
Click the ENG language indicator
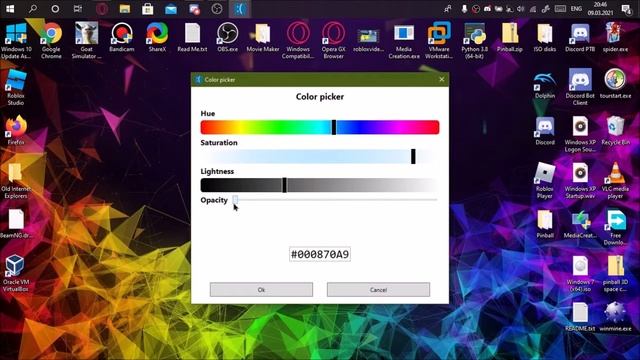pyautogui.click(x=576, y=9)
